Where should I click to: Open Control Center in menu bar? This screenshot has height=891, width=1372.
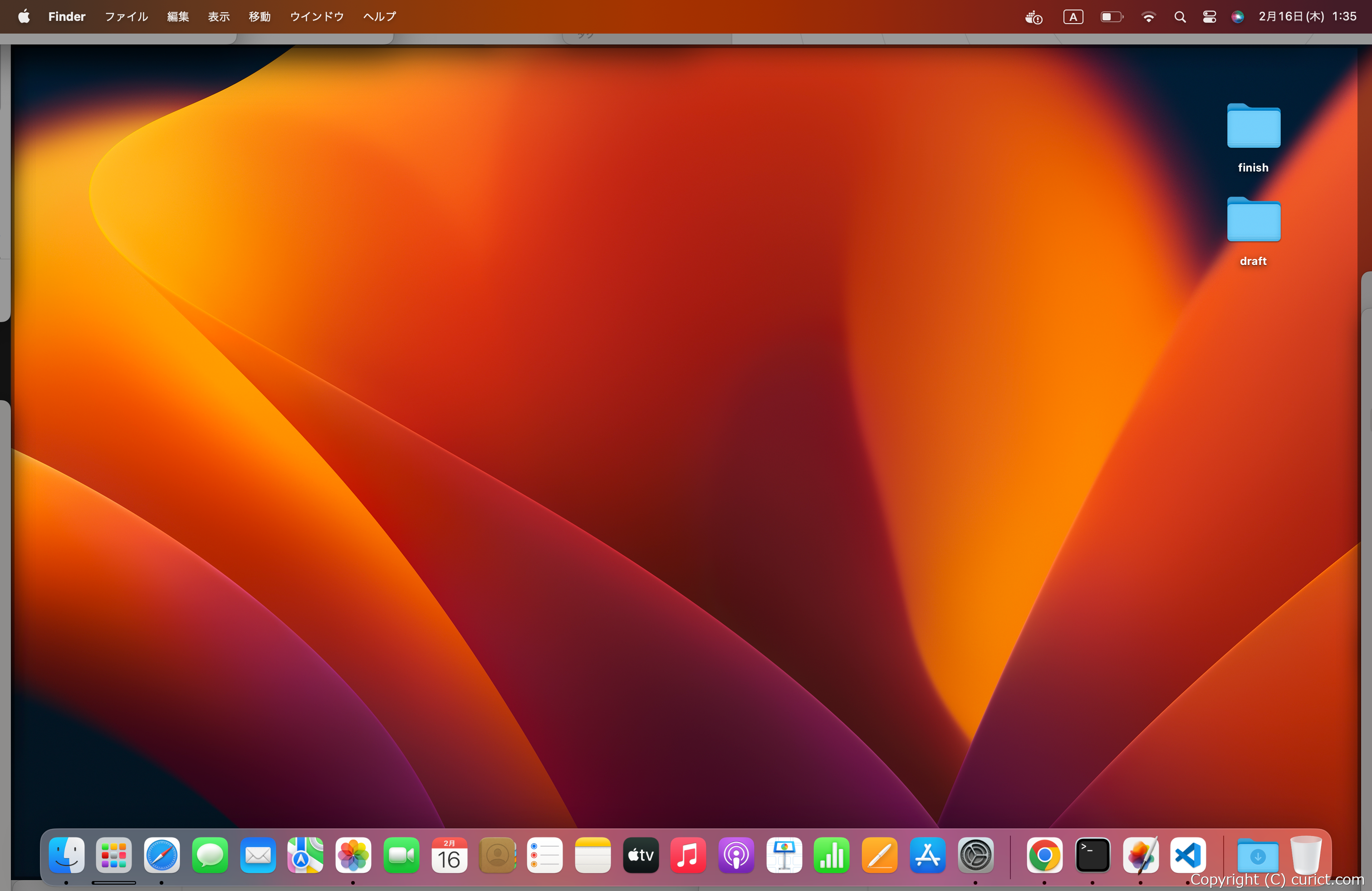click(x=1210, y=17)
